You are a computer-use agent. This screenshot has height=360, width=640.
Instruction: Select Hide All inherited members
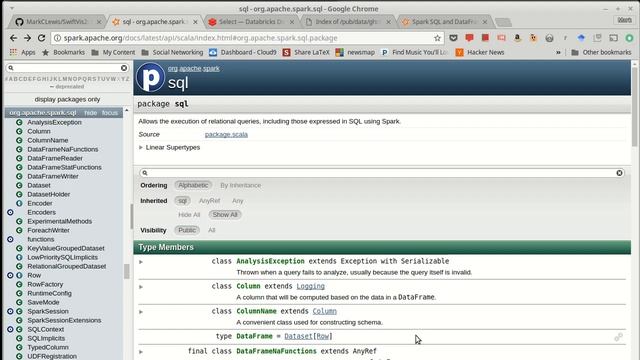[189, 215]
